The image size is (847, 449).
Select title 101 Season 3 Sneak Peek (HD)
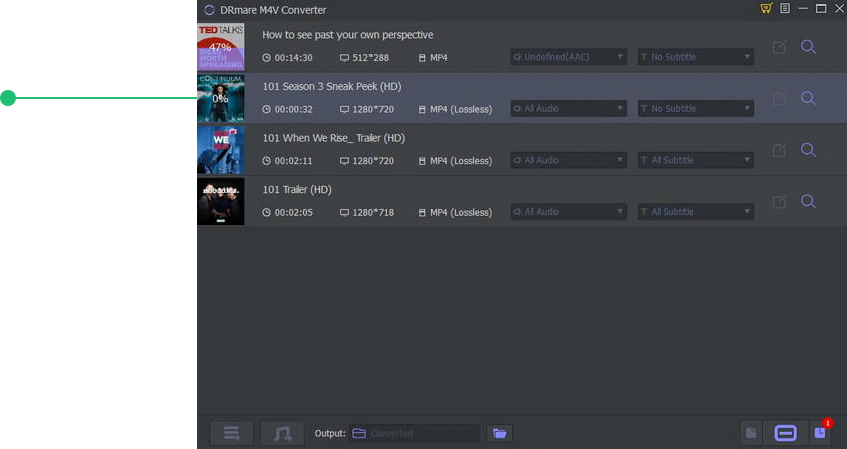click(x=332, y=86)
